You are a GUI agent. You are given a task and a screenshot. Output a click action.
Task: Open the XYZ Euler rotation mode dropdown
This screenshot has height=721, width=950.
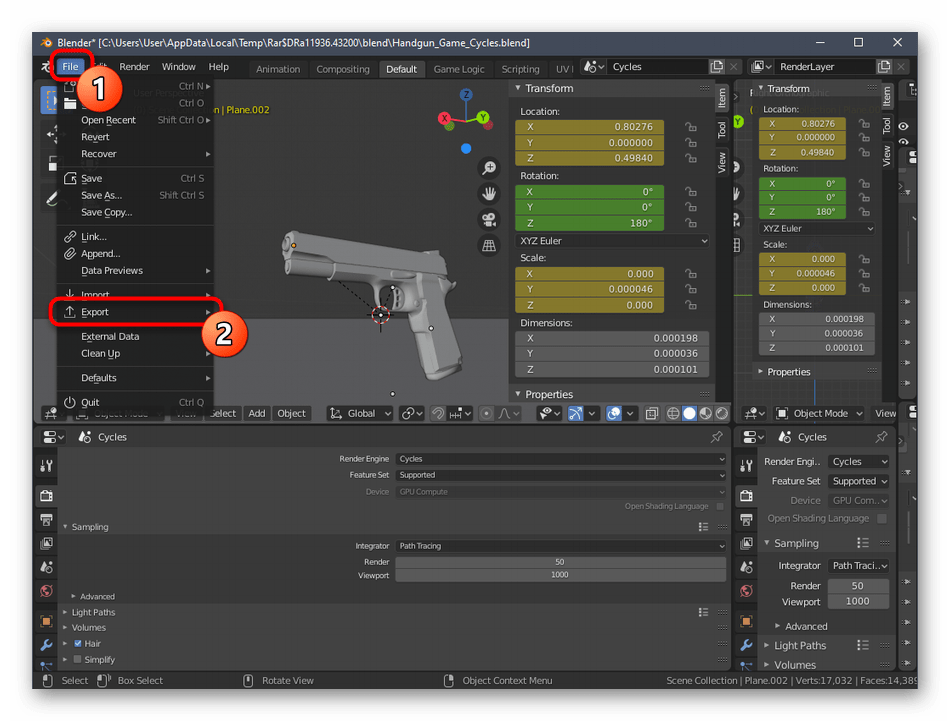pyautogui.click(x=612, y=241)
